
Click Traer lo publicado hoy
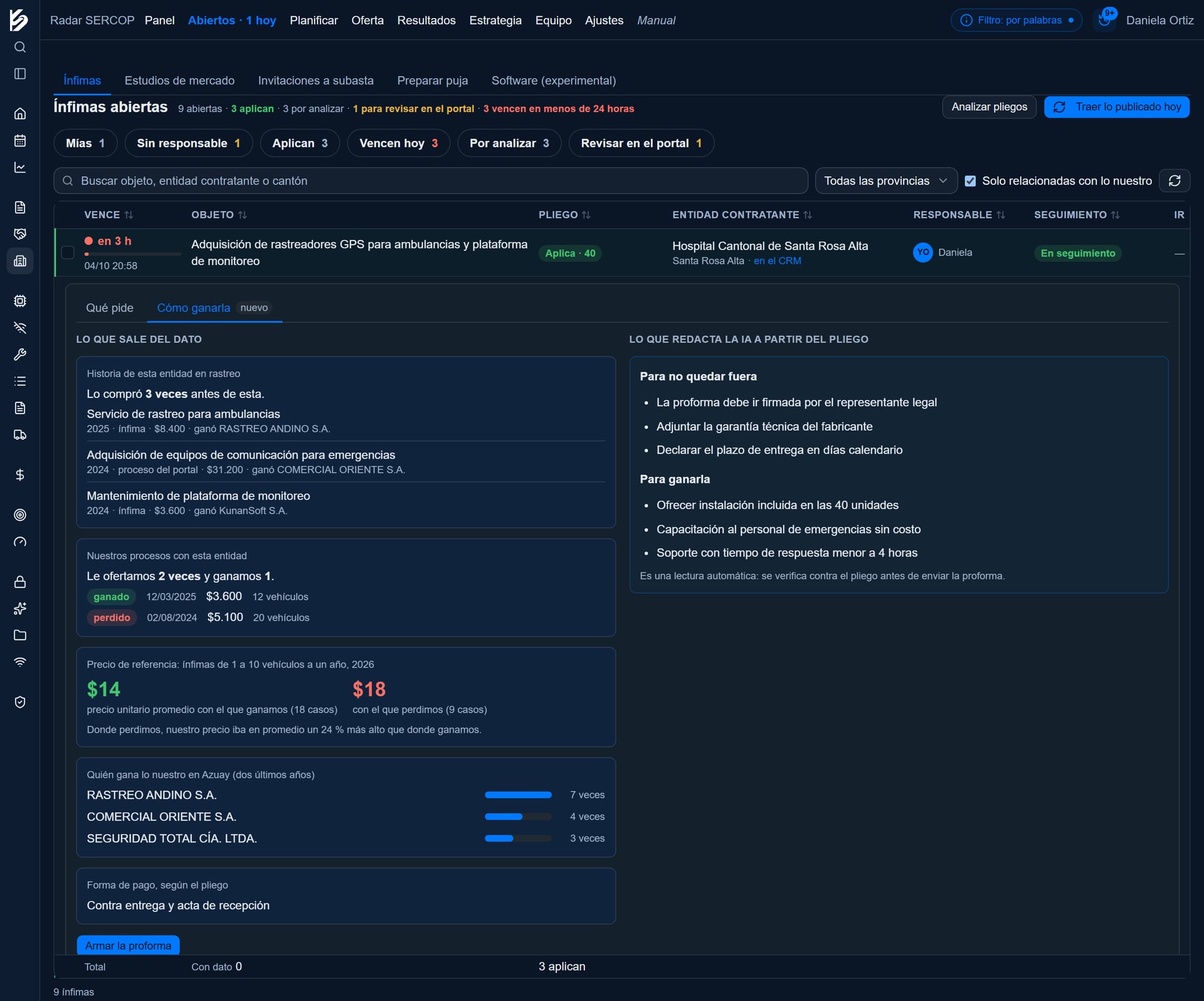[1116, 107]
